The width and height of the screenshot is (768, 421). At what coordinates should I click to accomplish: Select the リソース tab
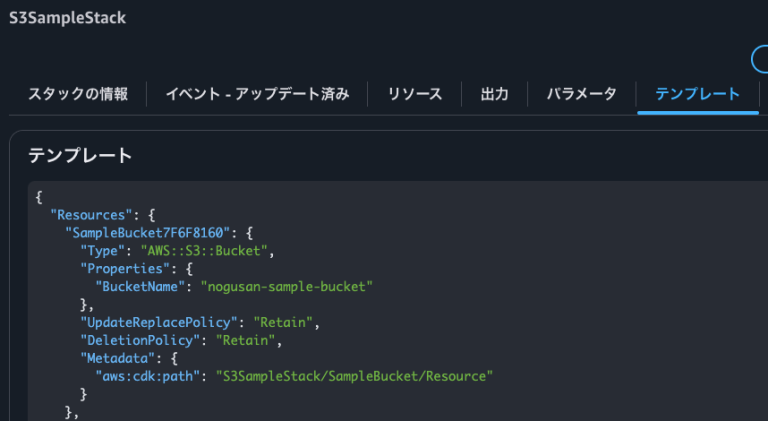[415, 95]
